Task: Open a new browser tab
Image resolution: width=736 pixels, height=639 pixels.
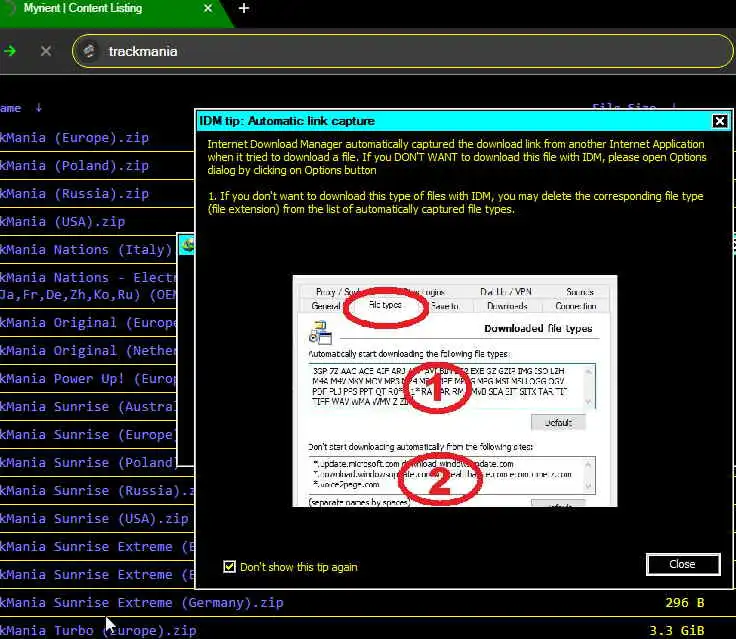Action: pyautogui.click(x=244, y=8)
